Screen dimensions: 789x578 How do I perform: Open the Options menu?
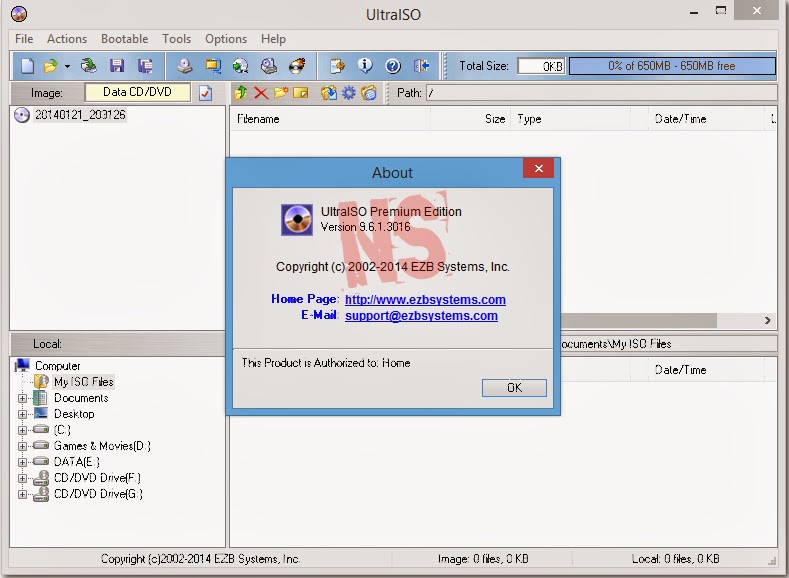(x=226, y=39)
